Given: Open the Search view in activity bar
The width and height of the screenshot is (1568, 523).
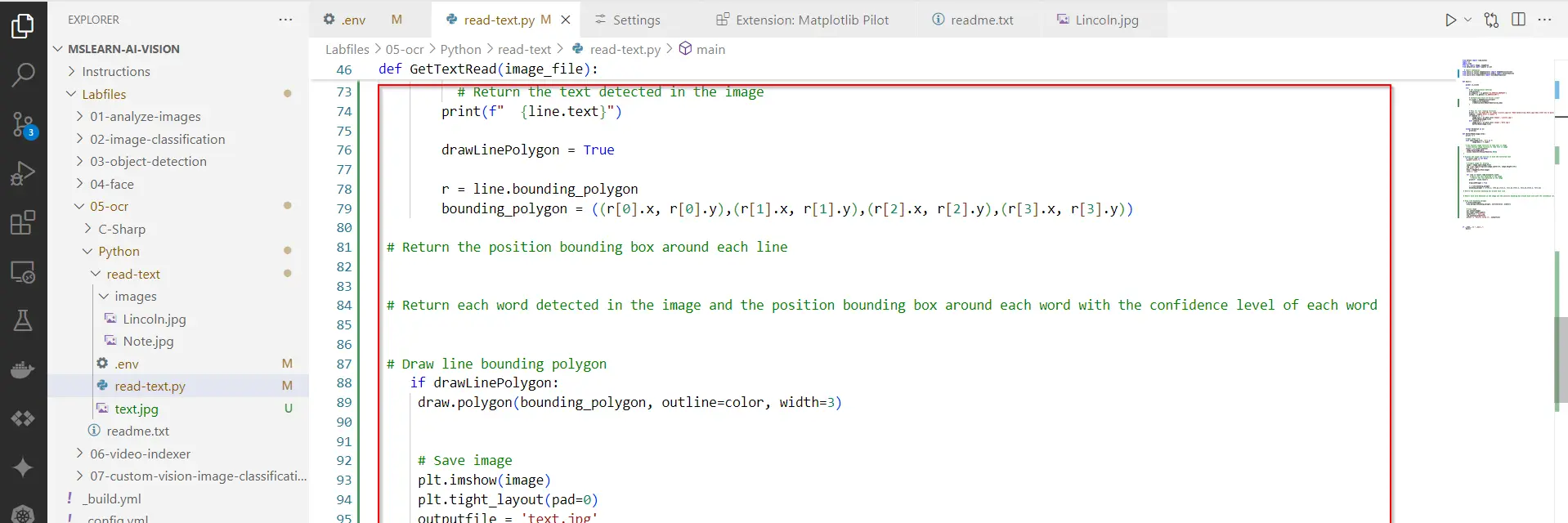Looking at the screenshot, I should (23, 75).
